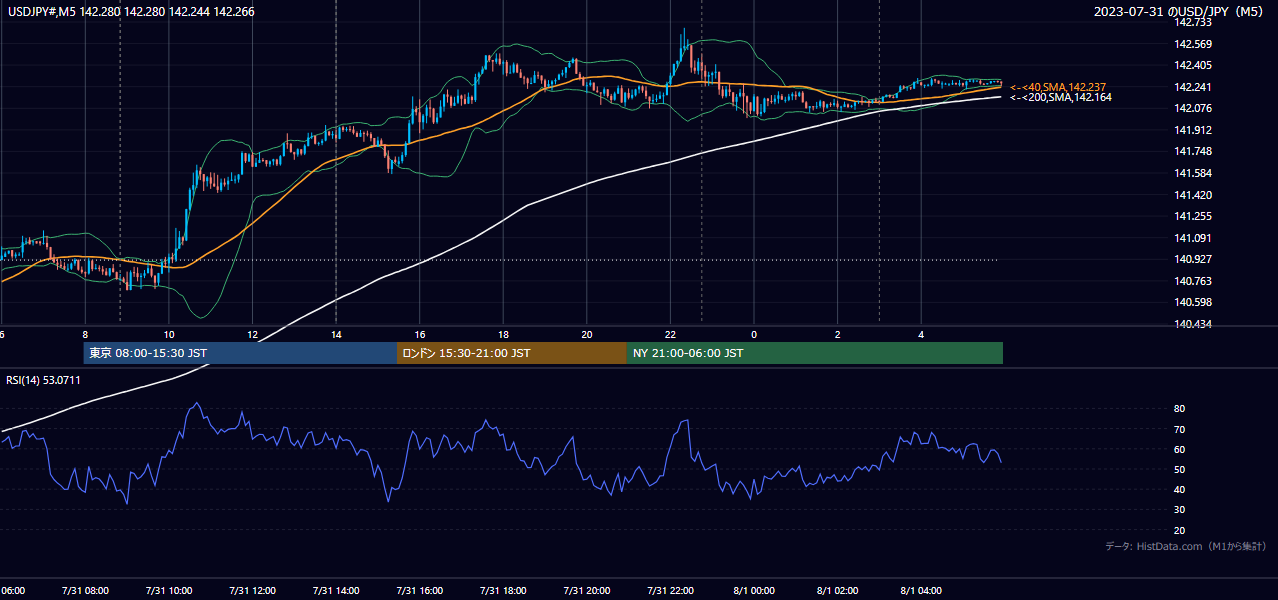Click the '7/31 14:00' bottom time label
The width and height of the screenshot is (1278, 600).
(335, 591)
